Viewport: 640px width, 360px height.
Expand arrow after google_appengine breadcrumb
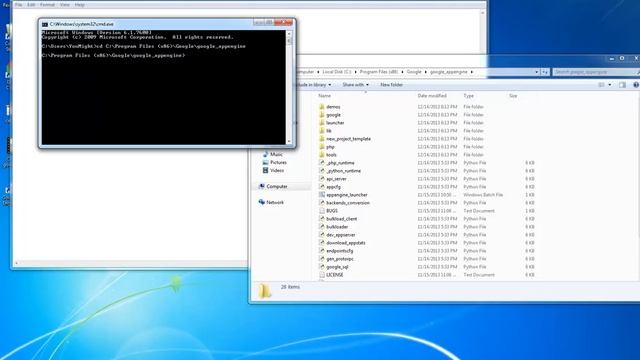pos(472,72)
